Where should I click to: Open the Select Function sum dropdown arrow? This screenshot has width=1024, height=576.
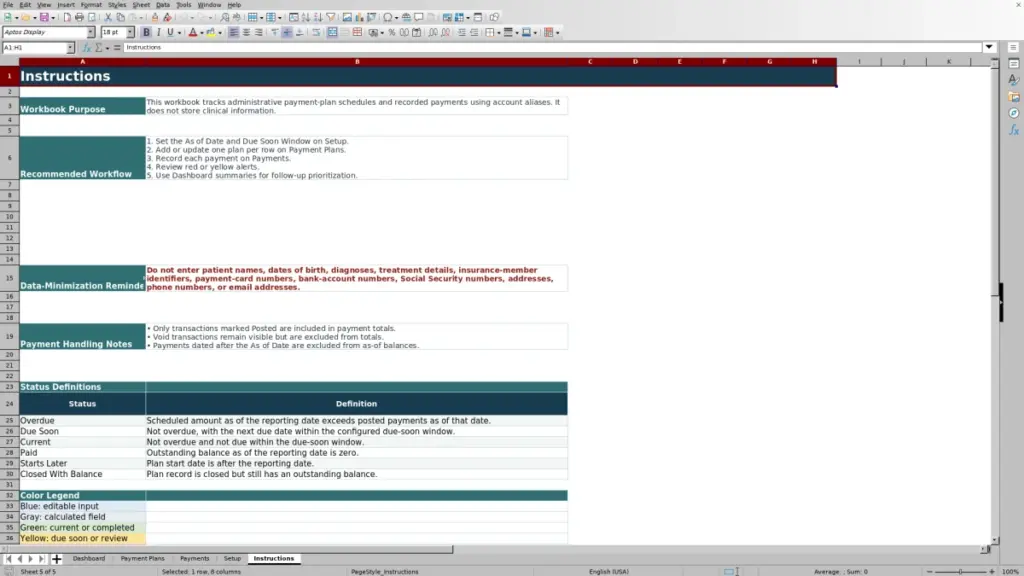(107, 48)
